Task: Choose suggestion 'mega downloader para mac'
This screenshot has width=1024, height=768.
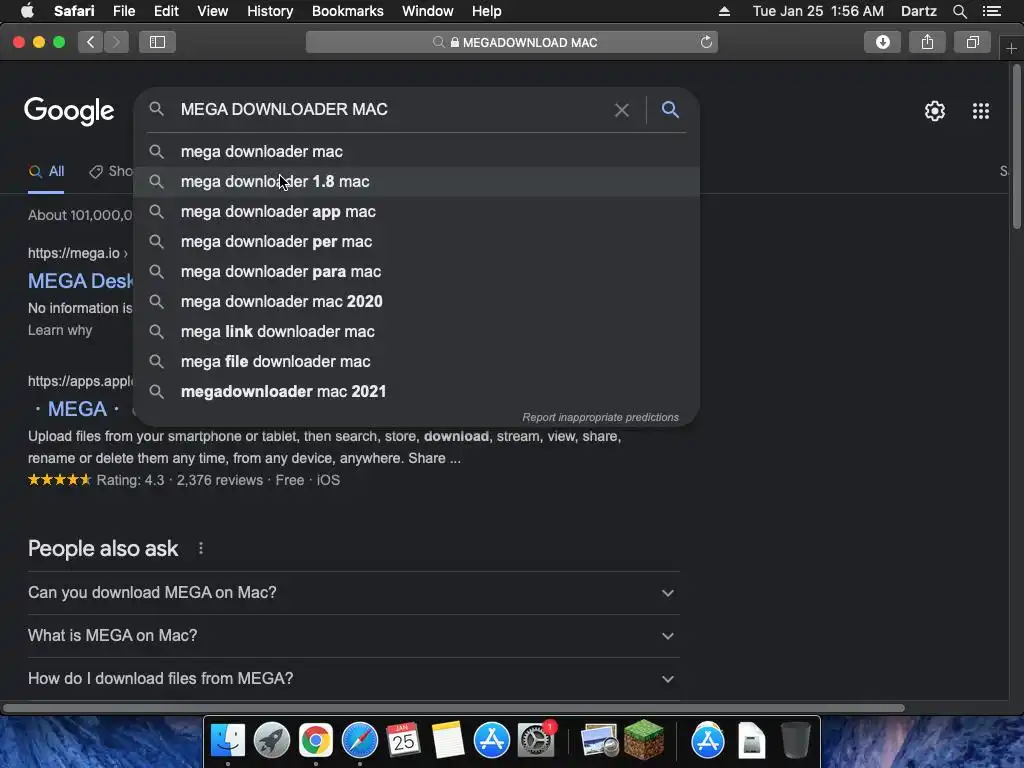Action: point(416,272)
